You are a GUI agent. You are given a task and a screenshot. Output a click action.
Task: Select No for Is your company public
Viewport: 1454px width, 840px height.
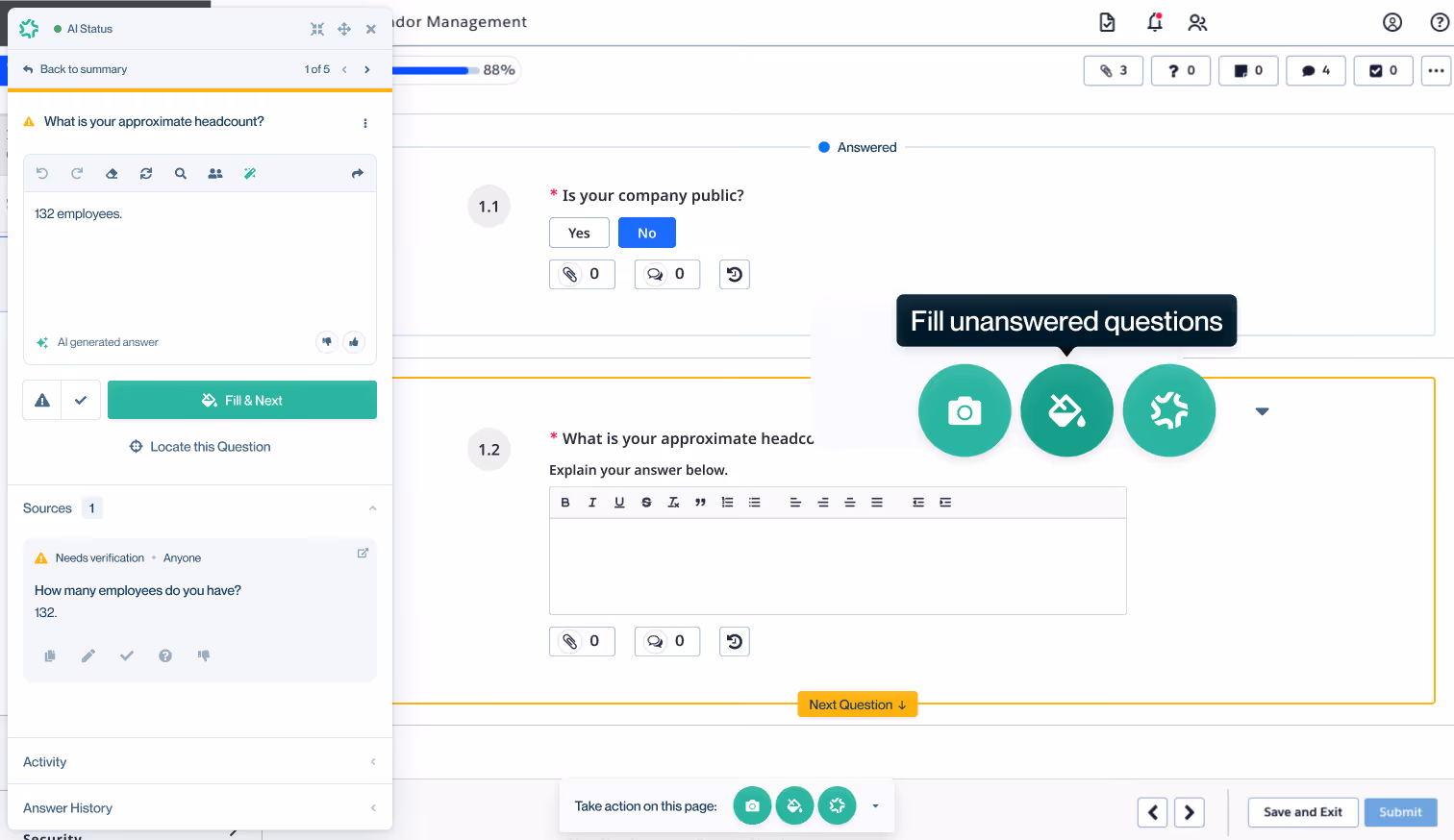click(647, 233)
